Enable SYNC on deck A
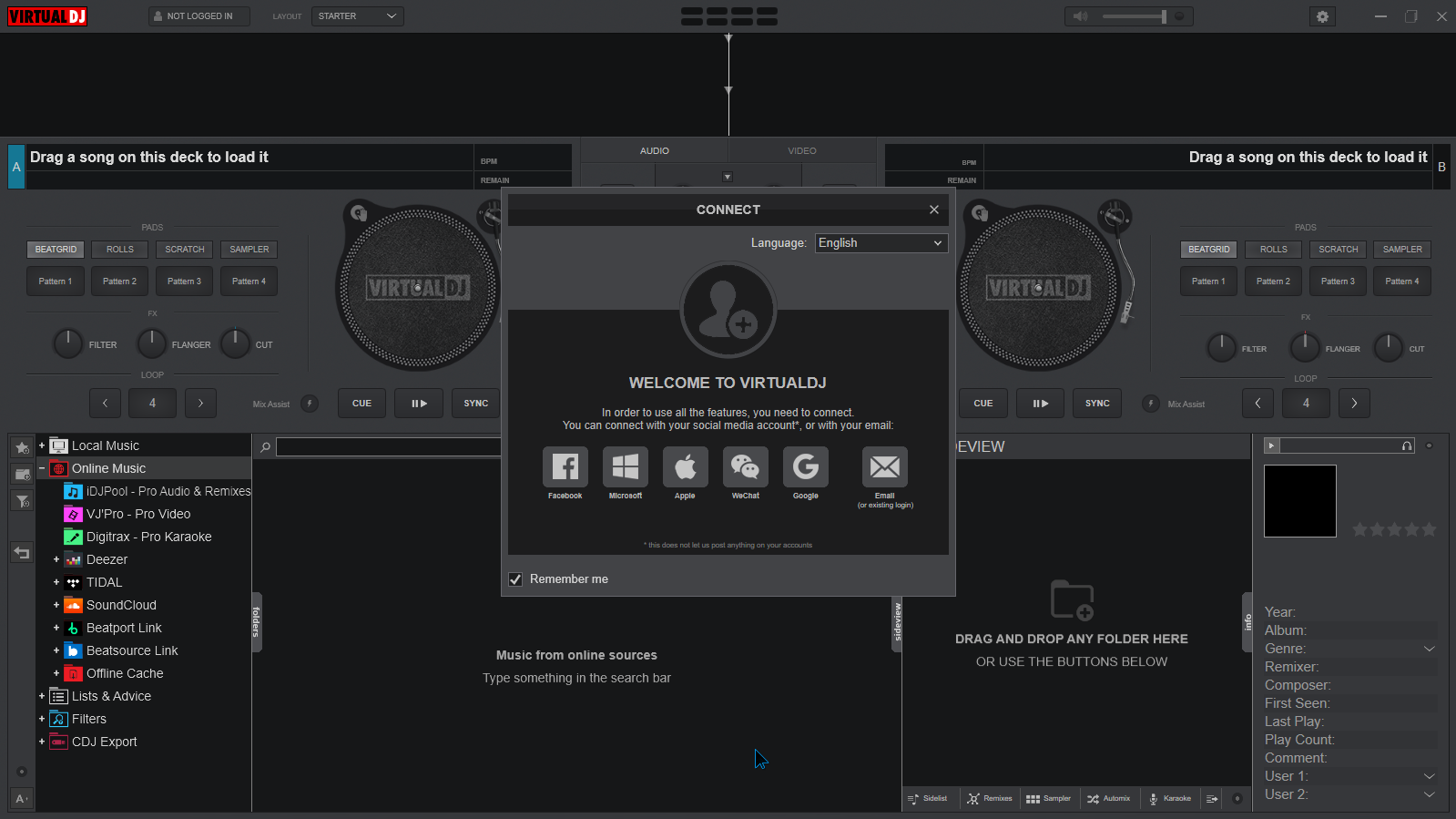Screen dimensions: 1456x819 (x=476, y=404)
